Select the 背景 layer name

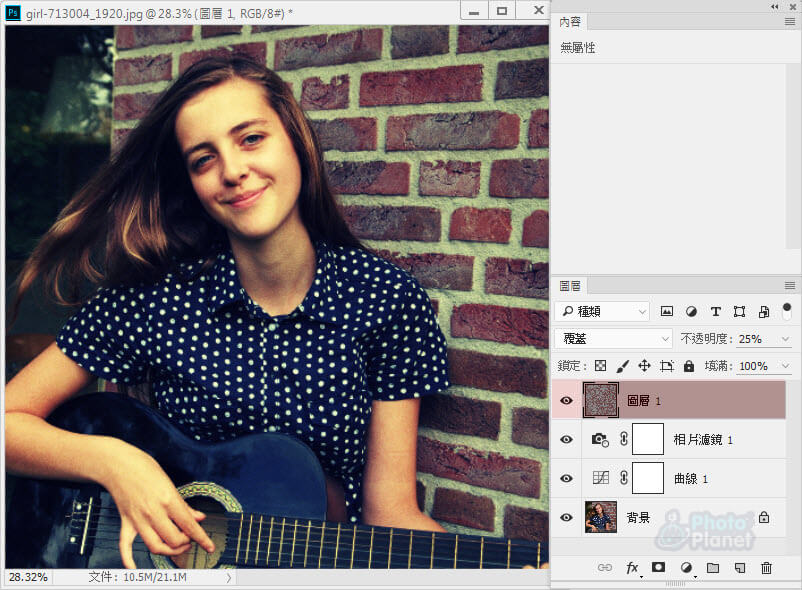(638, 517)
